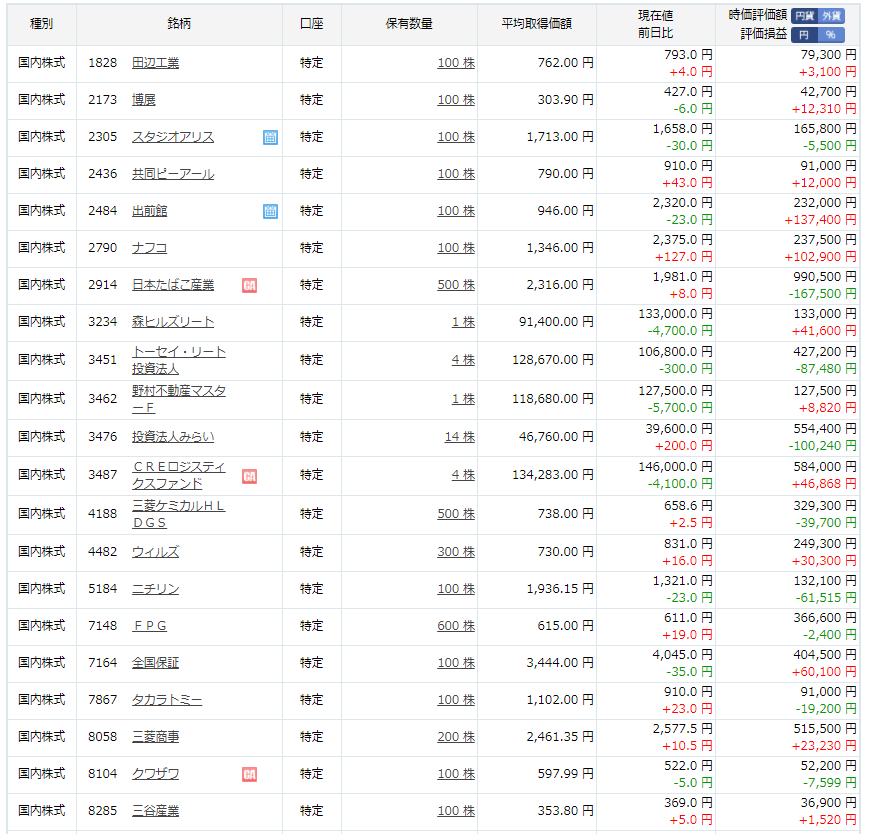Open the 三菱ケミカルＨＬＤＧＳ link

pos(179,514)
